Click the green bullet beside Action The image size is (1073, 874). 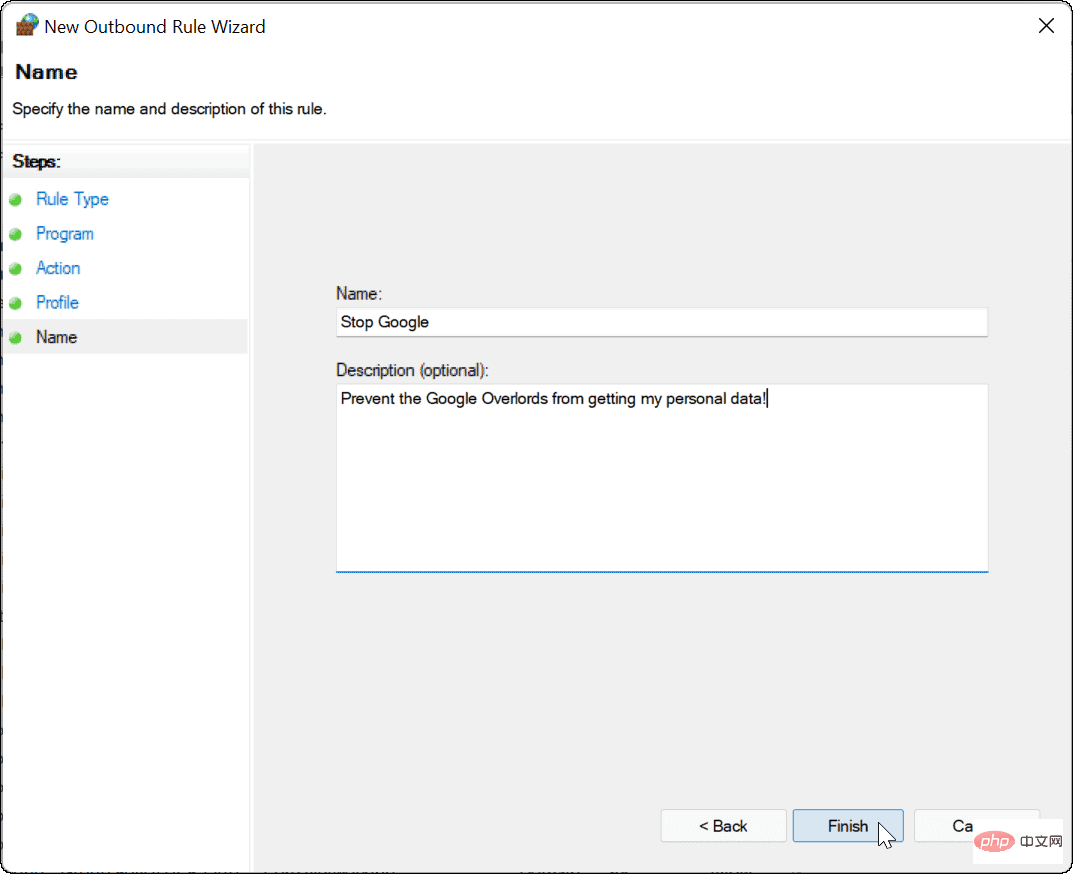click(16, 268)
